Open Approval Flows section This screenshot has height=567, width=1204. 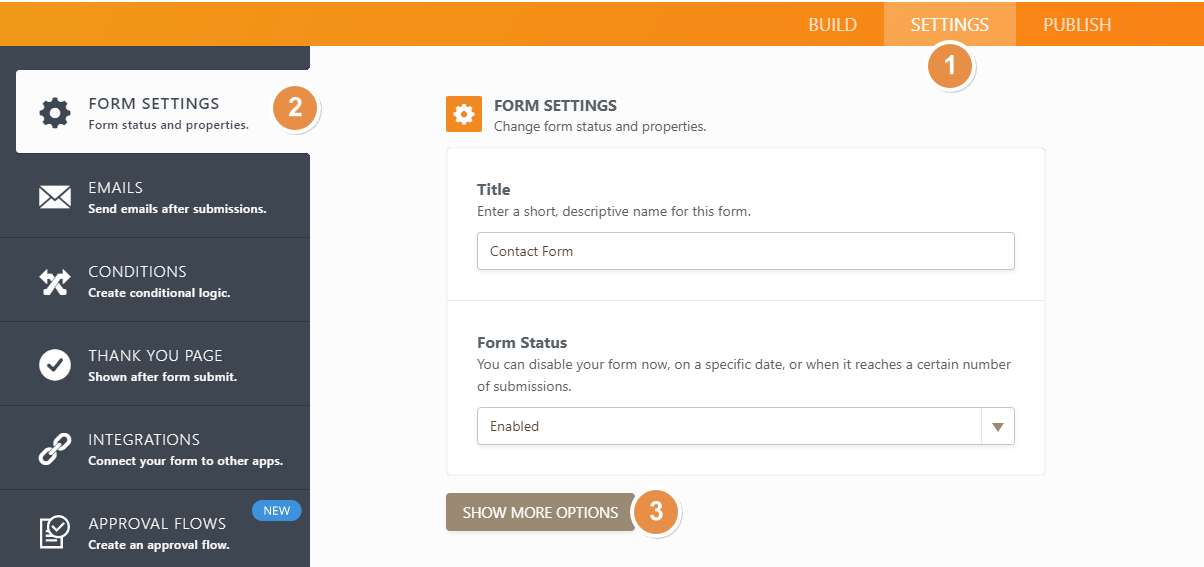pos(157,532)
